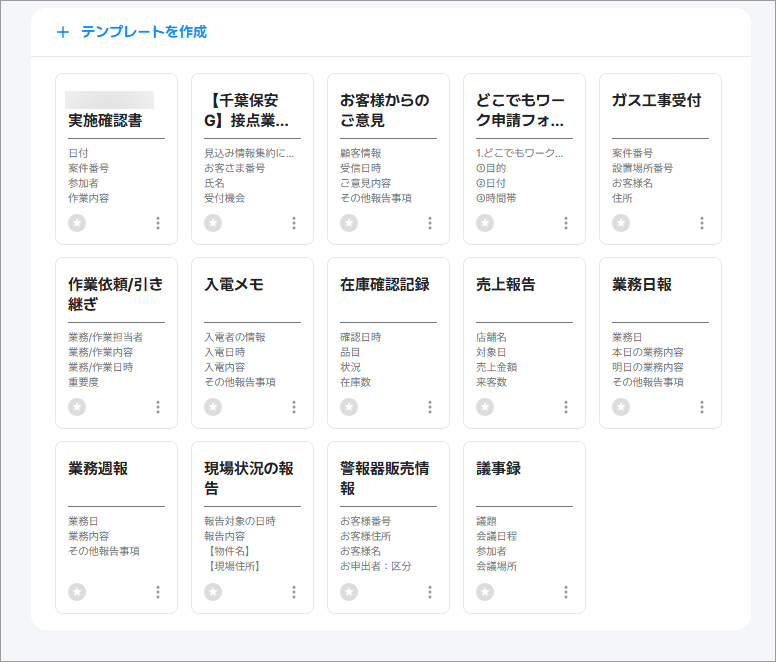Click star icon on 警報器販売情報 card
The image size is (776, 662).
[x=349, y=592]
